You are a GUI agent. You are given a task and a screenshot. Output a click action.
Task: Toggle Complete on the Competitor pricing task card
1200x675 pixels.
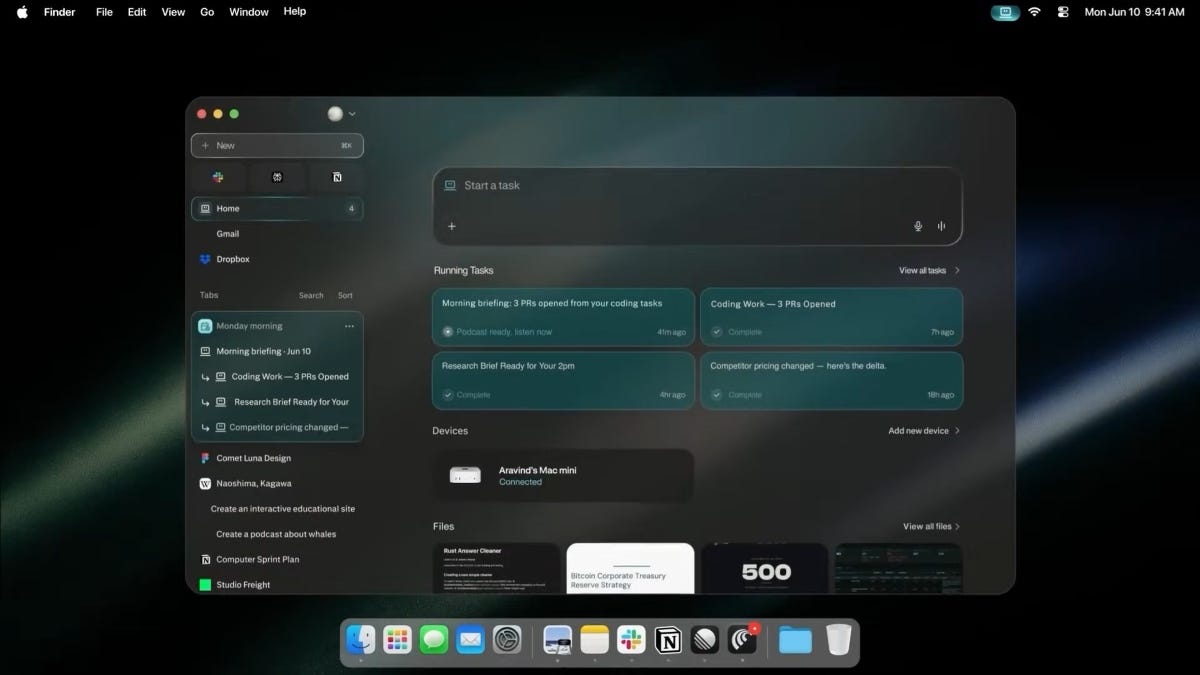pyautogui.click(x=716, y=394)
